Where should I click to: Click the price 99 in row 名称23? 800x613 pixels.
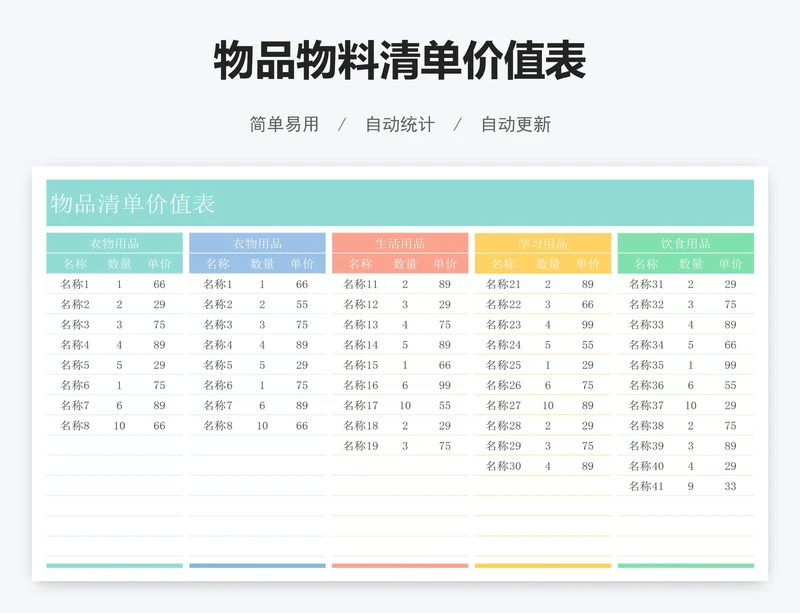pos(587,325)
